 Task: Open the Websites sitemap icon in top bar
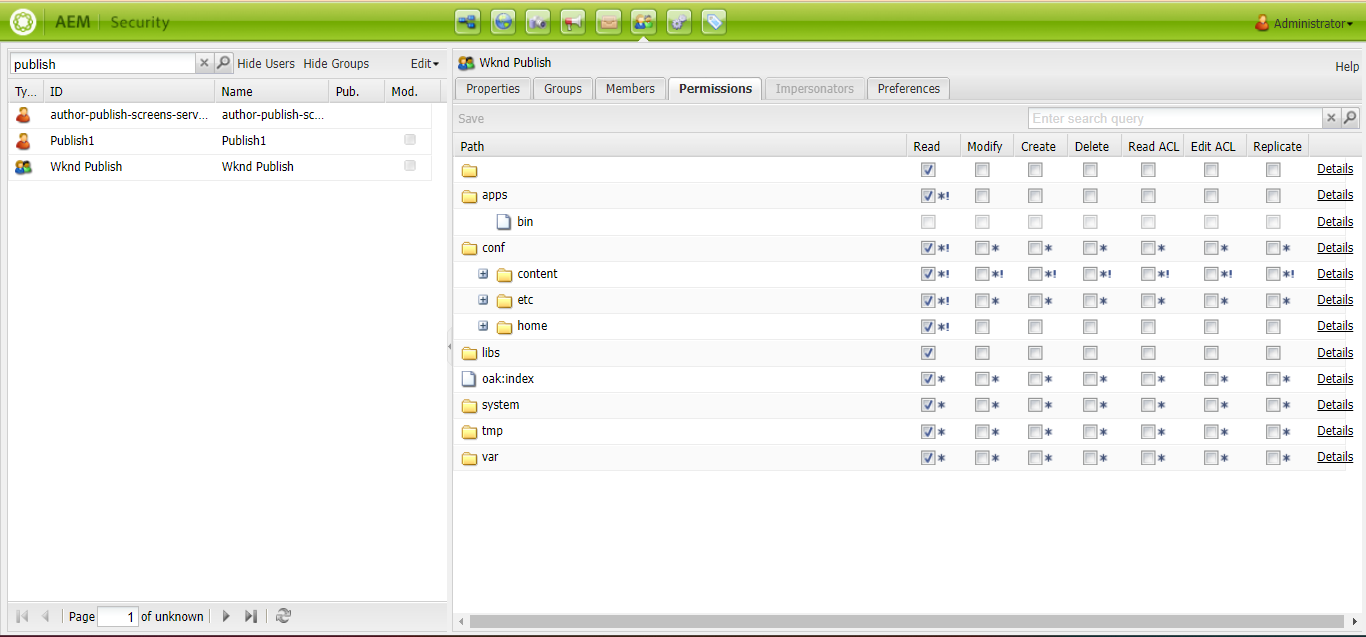coord(467,21)
